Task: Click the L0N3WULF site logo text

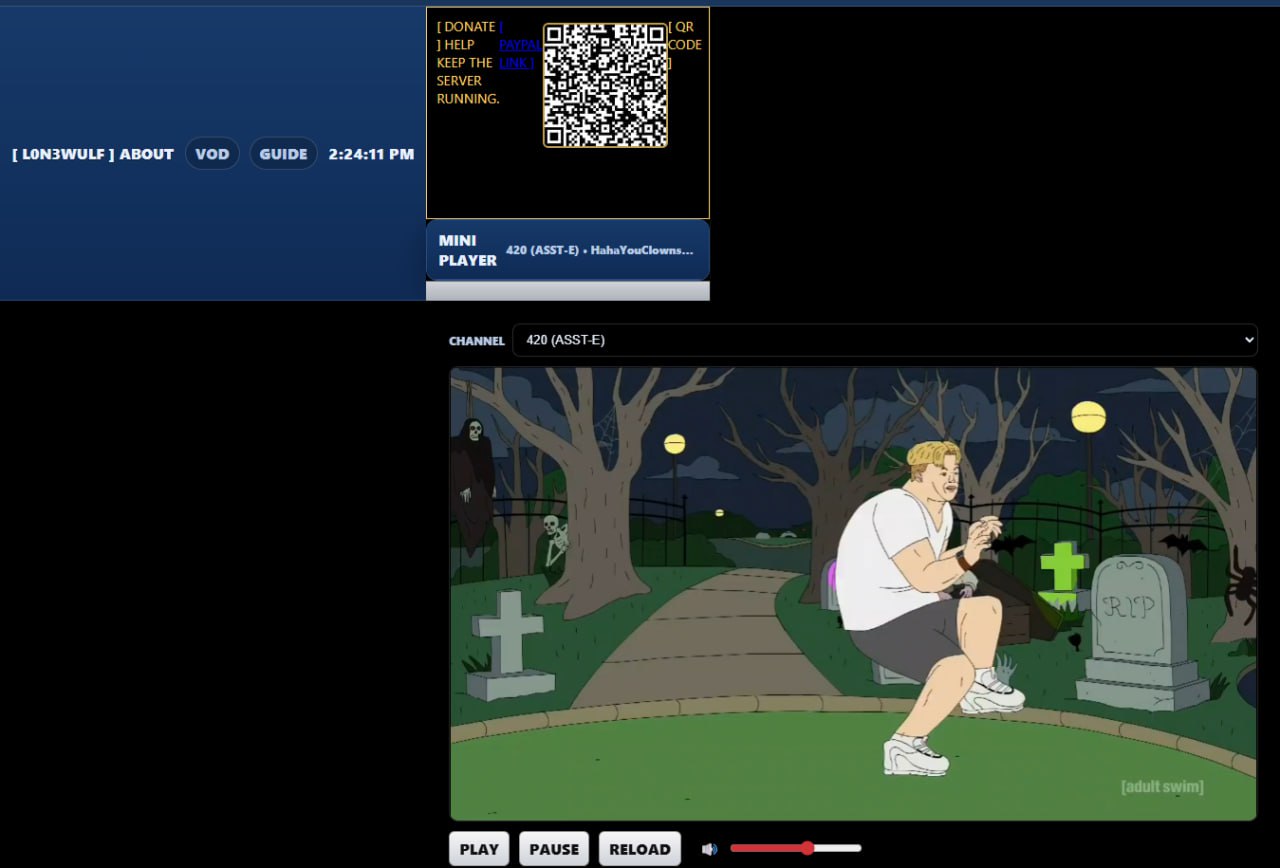Action: 63,154
